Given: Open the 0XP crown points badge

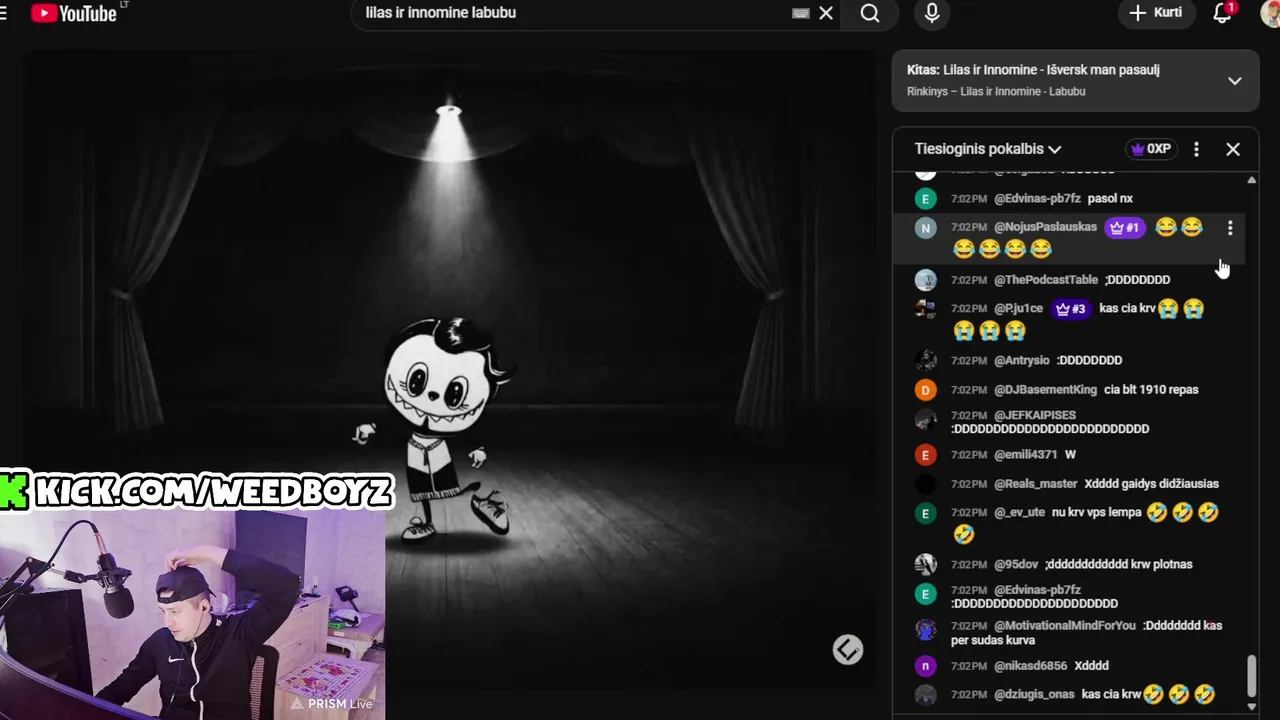Looking at the screenshot, I should point(1150,149).
